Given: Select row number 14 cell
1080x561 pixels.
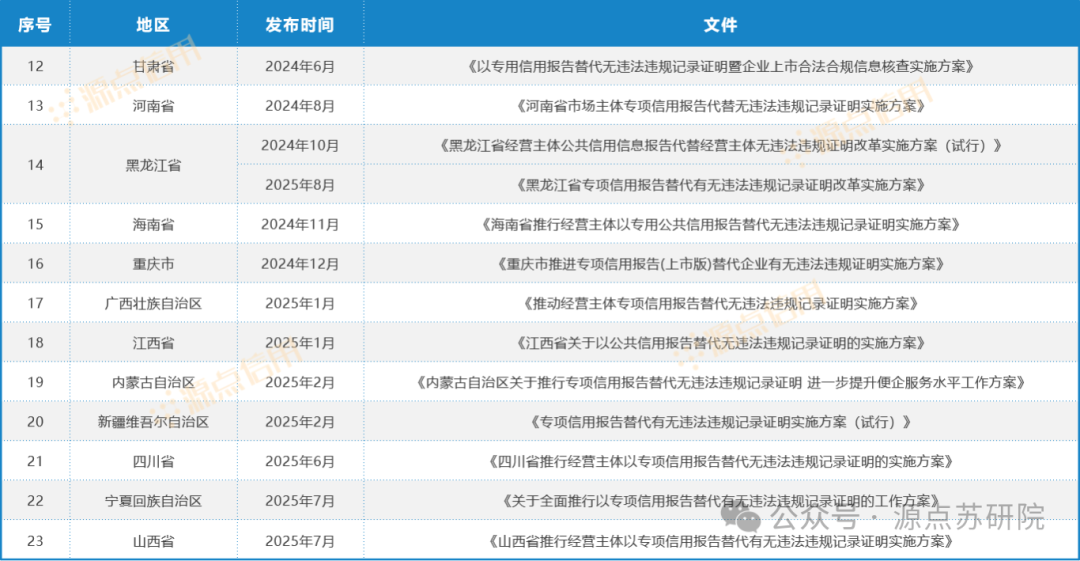Looking at the screenshot, I should (35, 165).
